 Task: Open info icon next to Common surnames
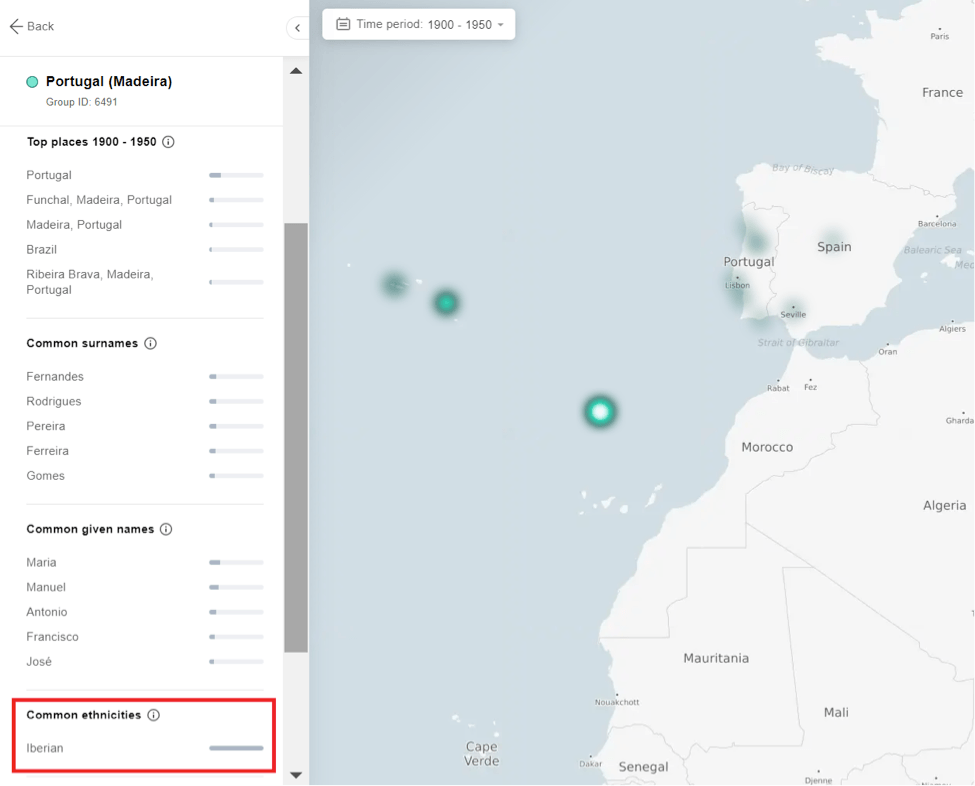coord(150,343)
